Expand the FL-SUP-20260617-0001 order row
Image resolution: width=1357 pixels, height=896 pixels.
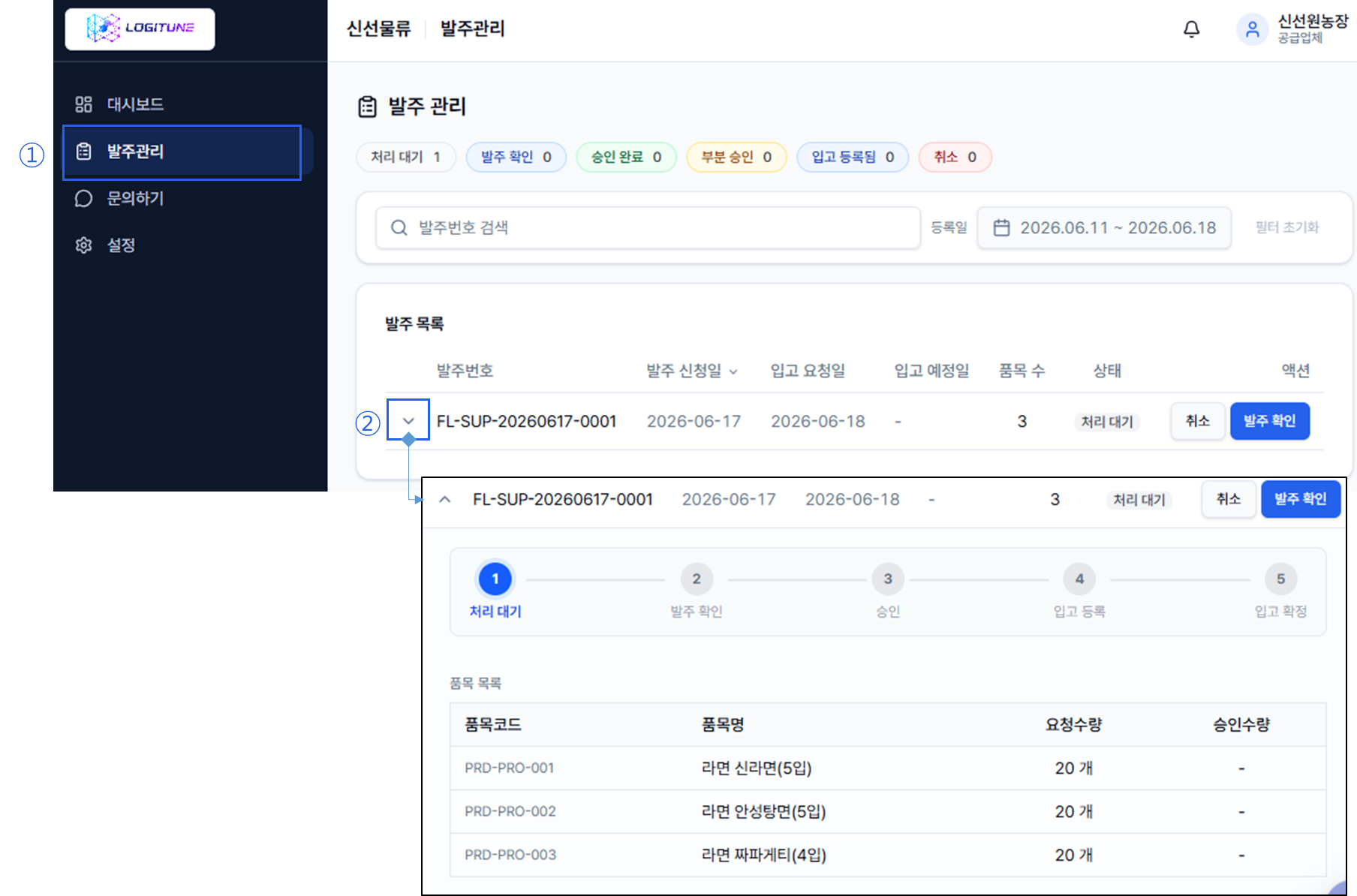(408, 420)
